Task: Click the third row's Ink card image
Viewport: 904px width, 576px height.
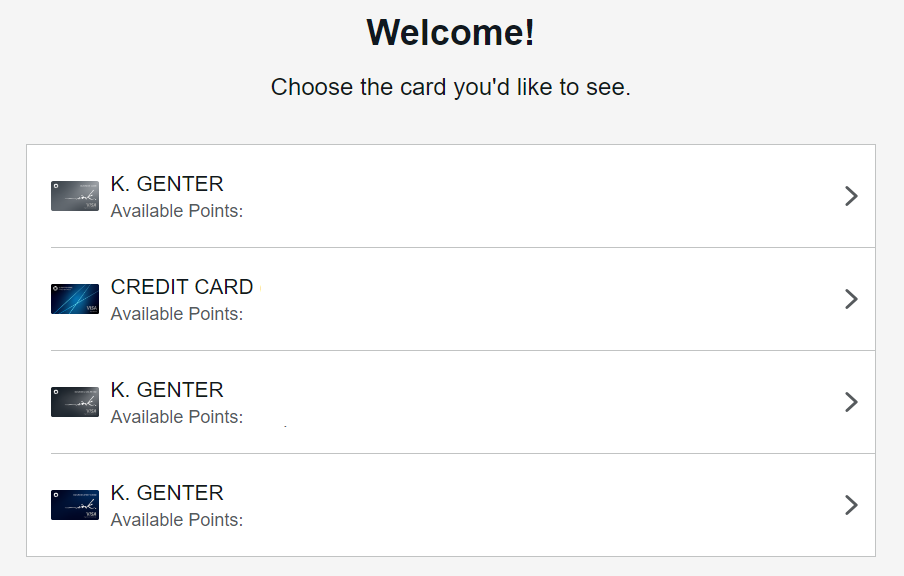Action: (74, 402)
